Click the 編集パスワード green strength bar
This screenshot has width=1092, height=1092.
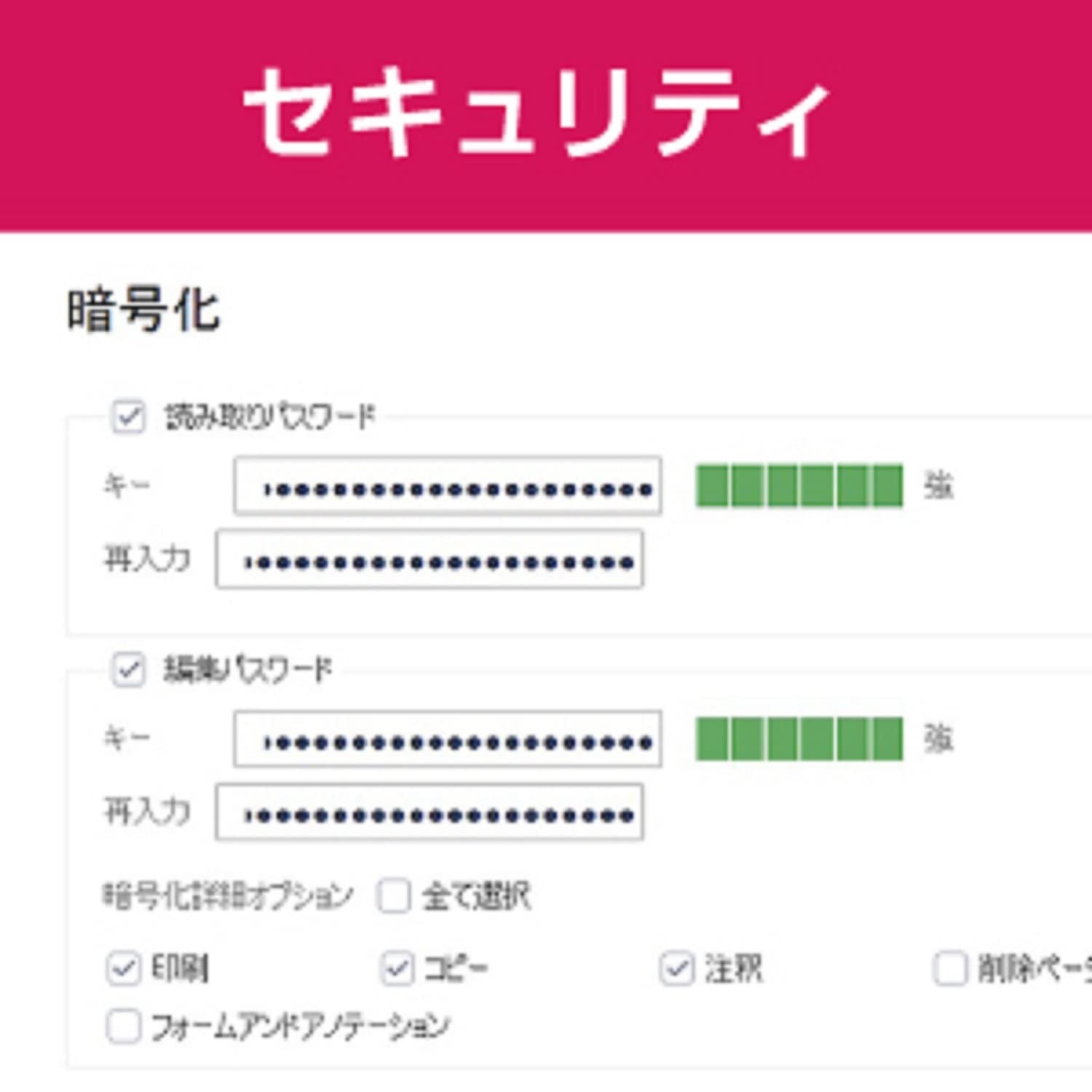[x=799, y=739]
